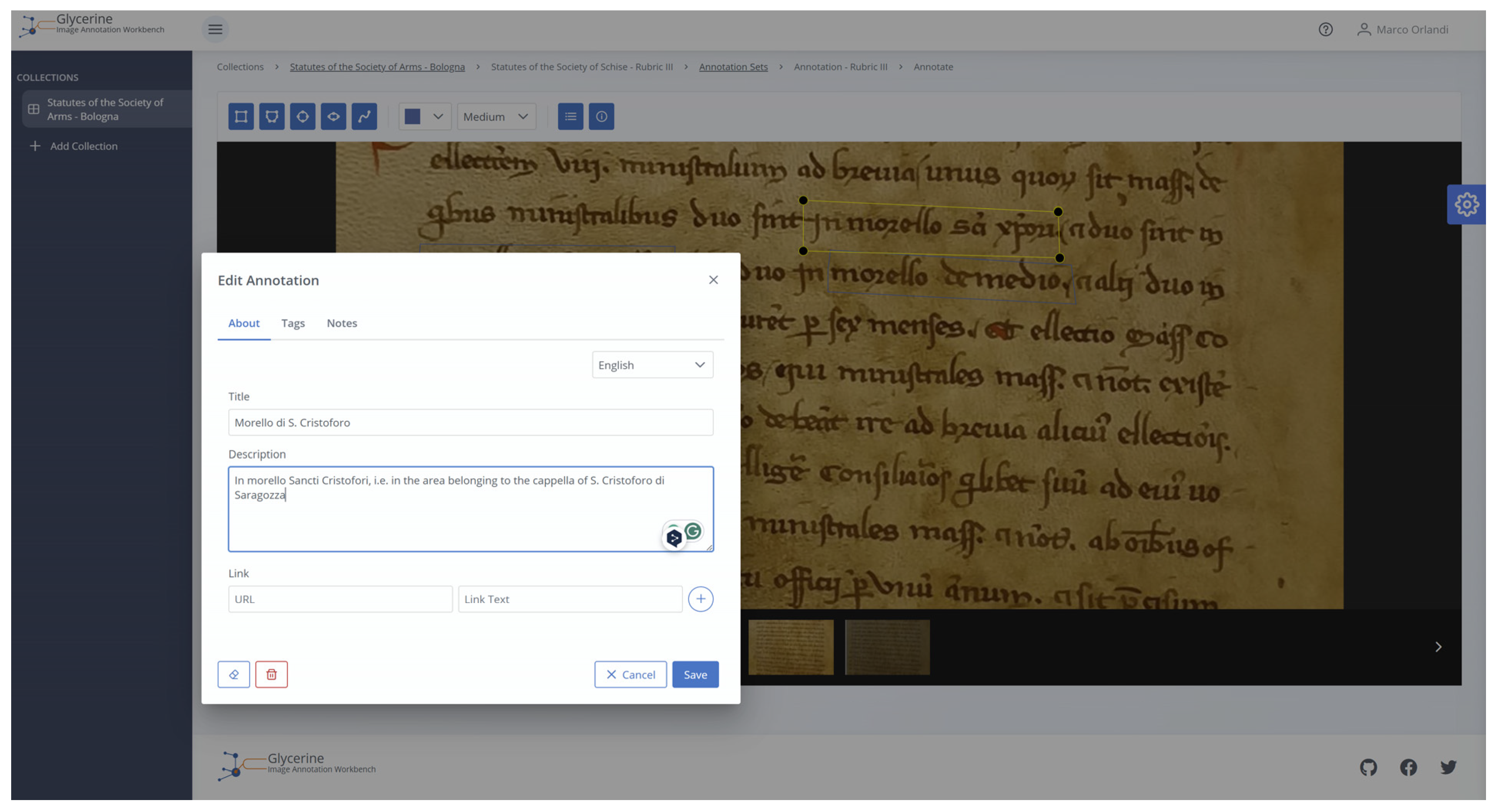
Task: Click the eraser clear button
Action: coord(233,675)
